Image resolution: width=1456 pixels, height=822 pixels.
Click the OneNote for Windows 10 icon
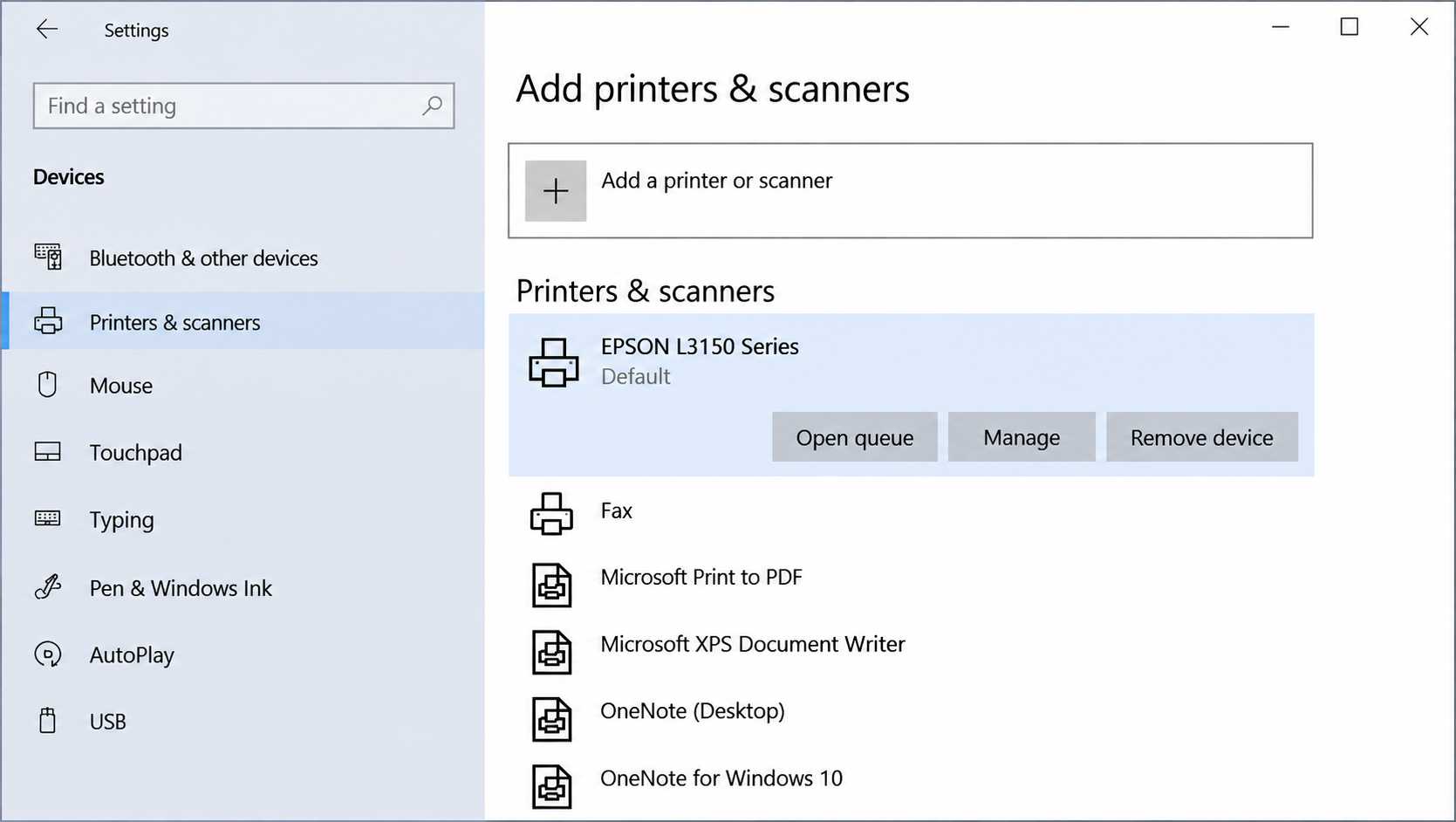tap(552, 785)
